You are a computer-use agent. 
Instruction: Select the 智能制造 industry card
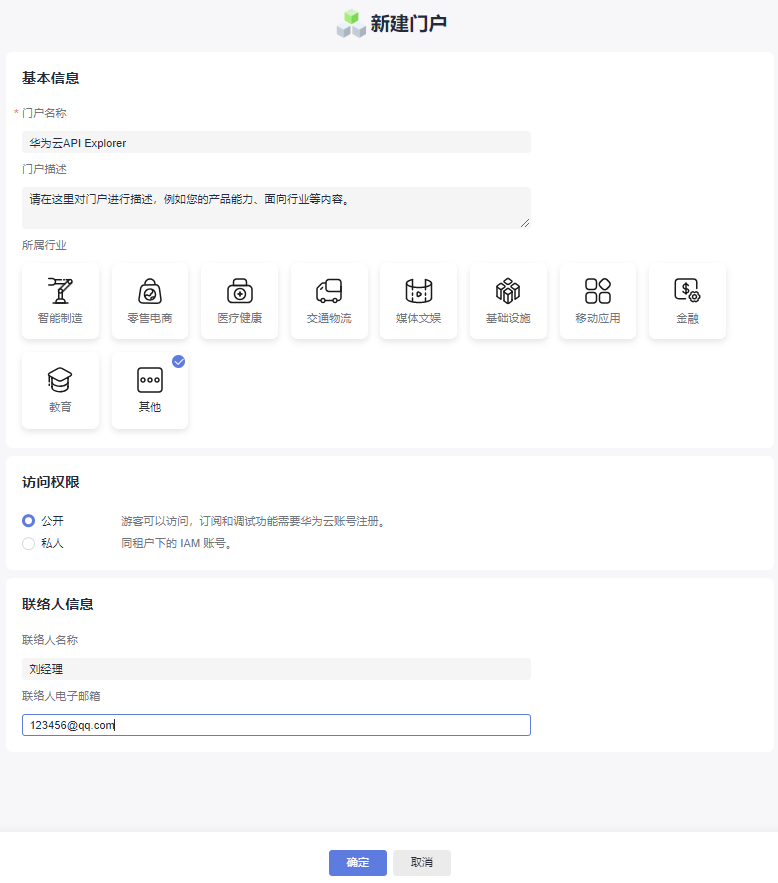coord(60,301)
